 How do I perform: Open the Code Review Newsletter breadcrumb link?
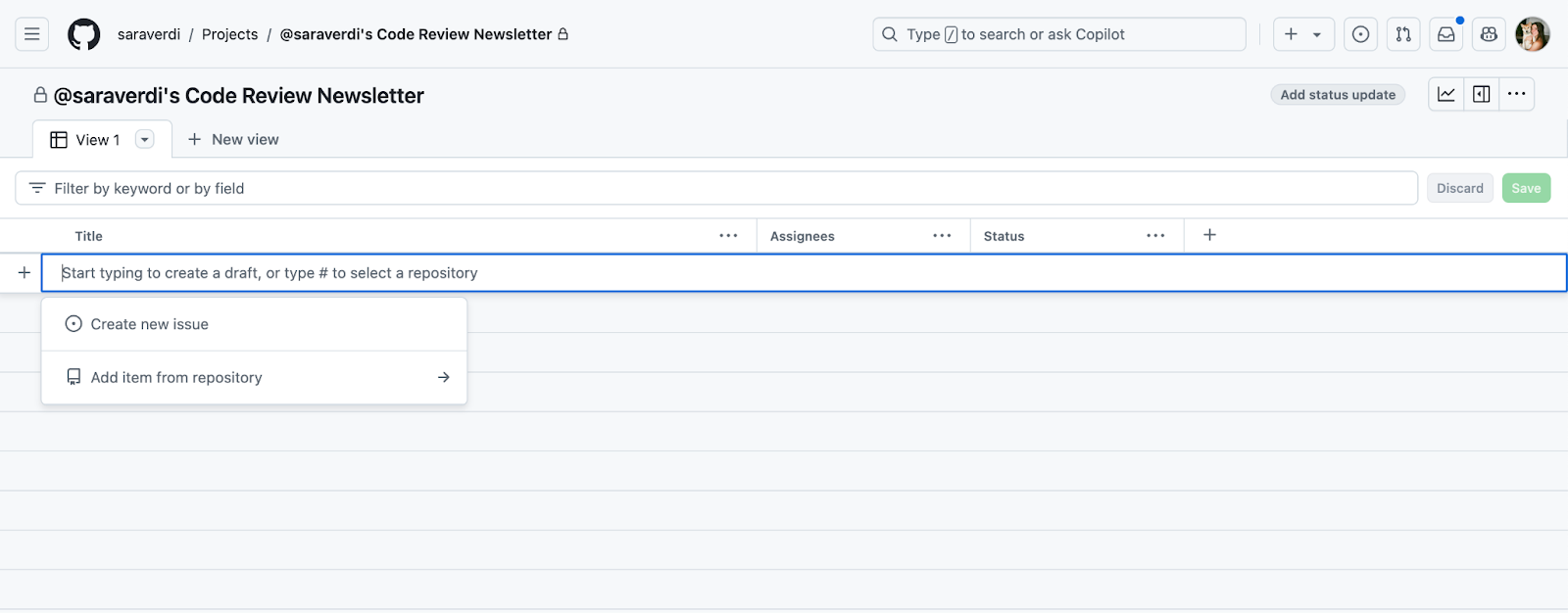click(x=416, y=34)
